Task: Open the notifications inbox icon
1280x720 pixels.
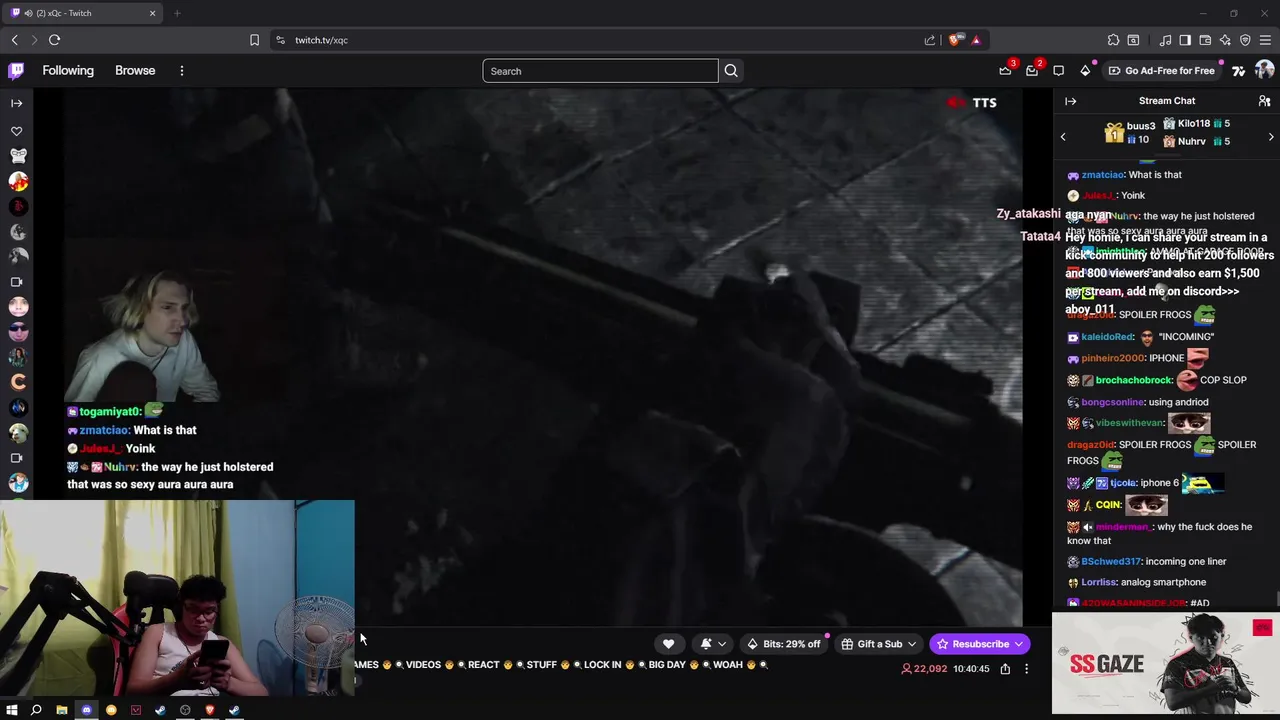Action: (x=1032, y=71)
